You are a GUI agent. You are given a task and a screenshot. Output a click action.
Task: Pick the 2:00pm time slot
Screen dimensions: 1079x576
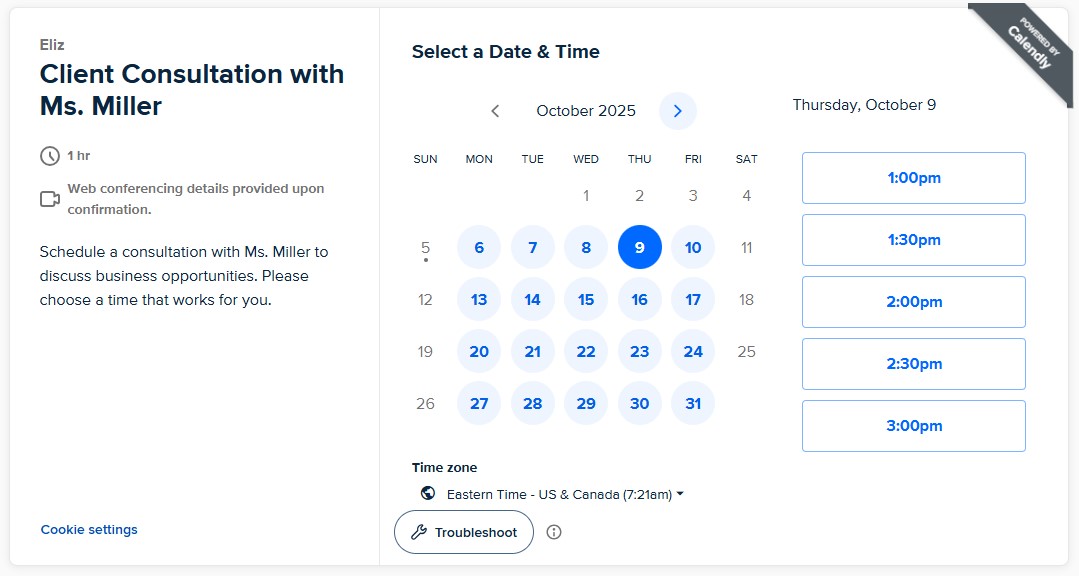click(x=913, y=302)
